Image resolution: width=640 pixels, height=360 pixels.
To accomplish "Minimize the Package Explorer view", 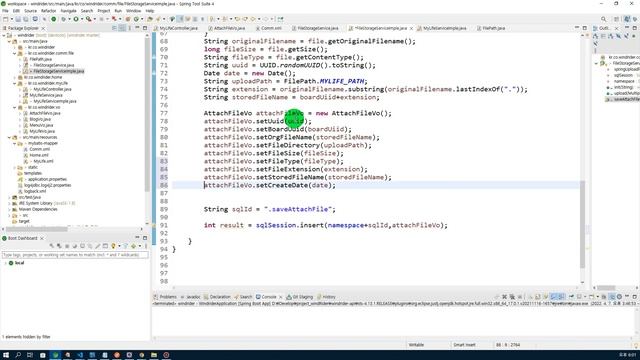I will (x=138, y=28).
